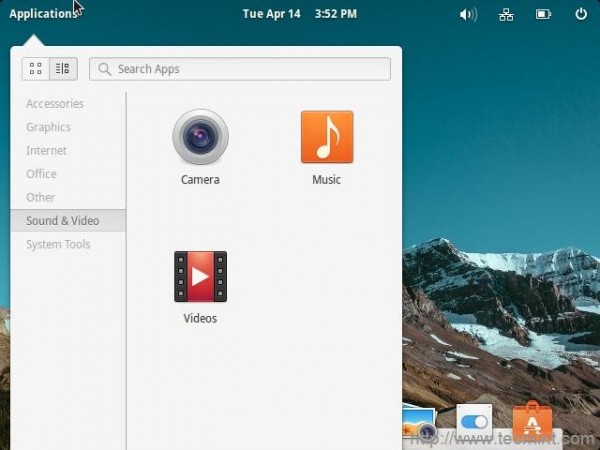600x450 pixels.
Task: Select the System Tools category
Action: (58, 244)
